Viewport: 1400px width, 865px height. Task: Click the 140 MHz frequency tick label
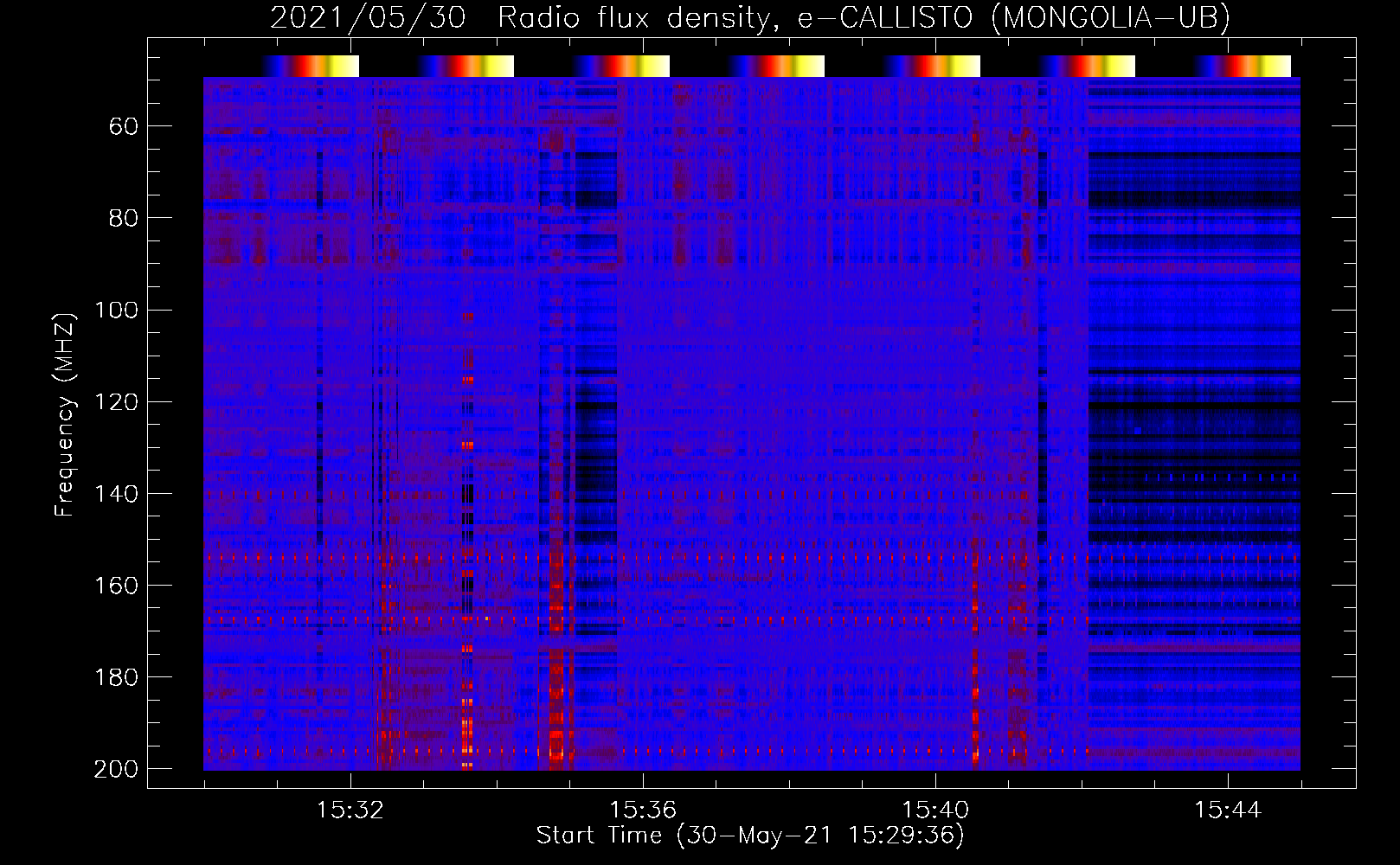click(x=116, y=494)
